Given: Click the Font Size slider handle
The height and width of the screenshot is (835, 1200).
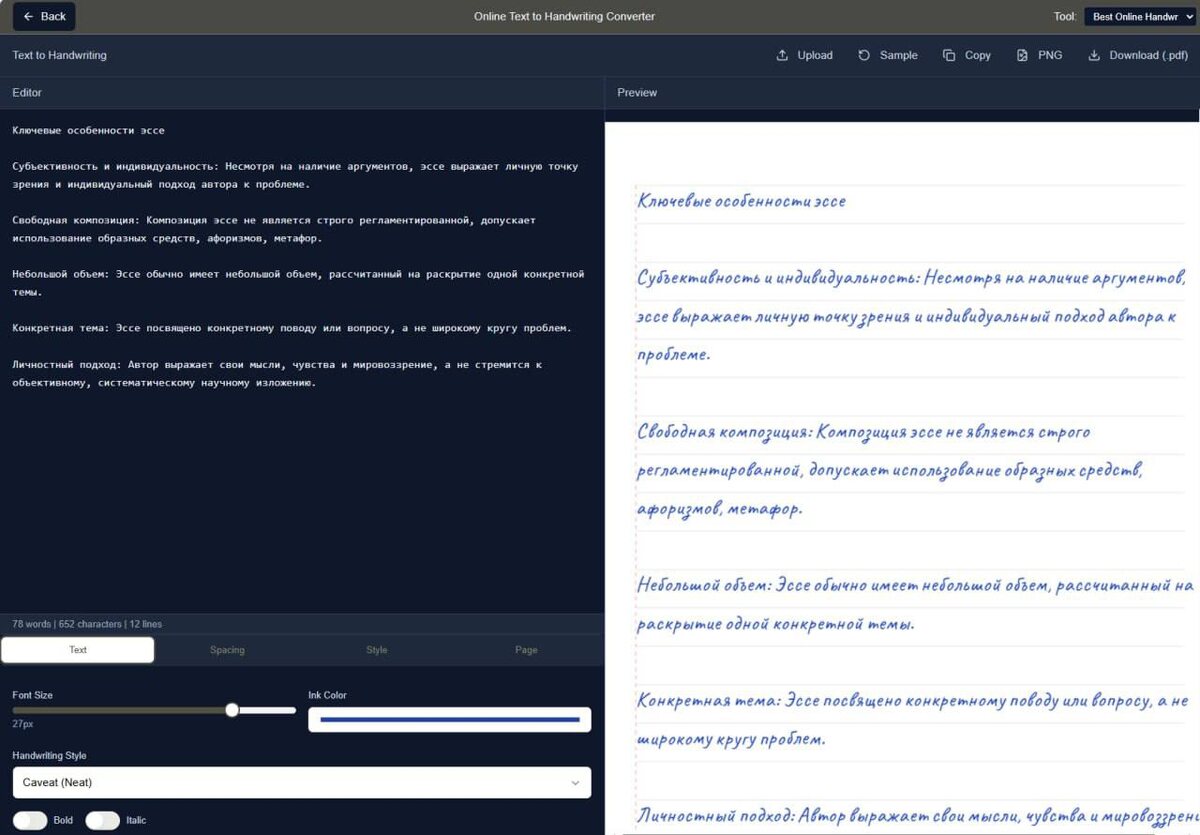Looking at the screenshot, I should 232,710.
